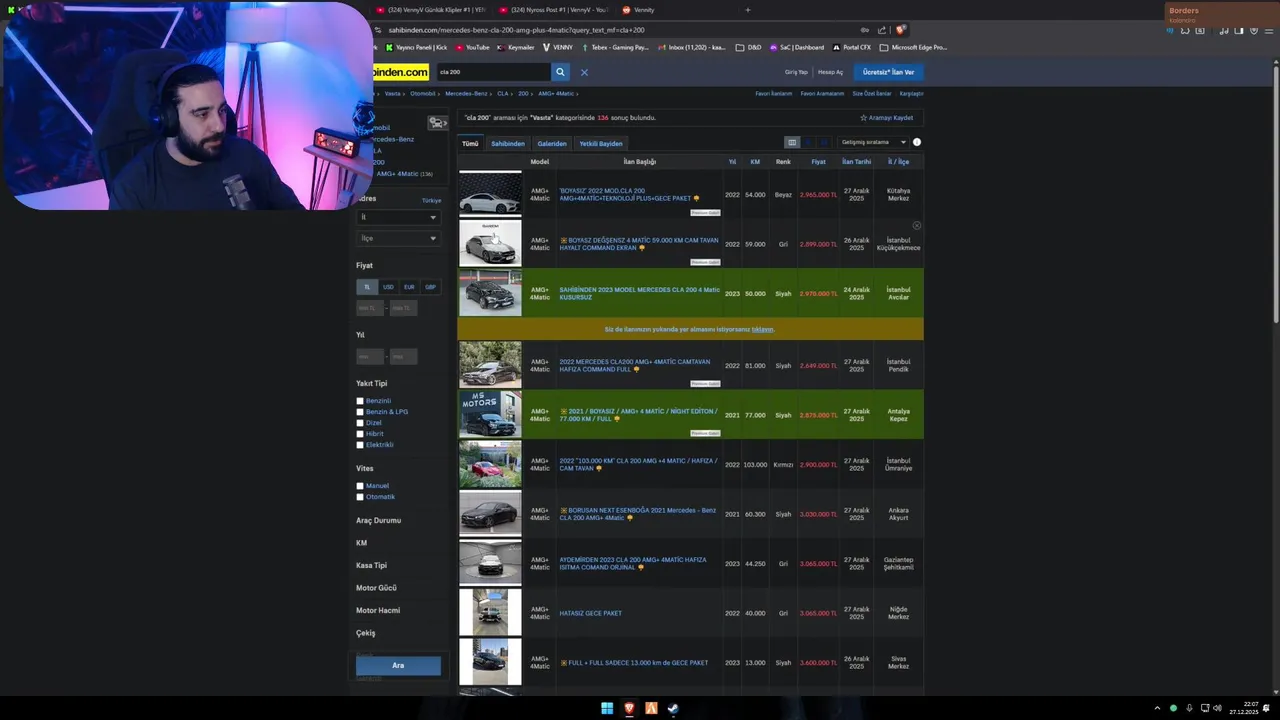Click the vehicle category switch icon
Image resolution: width=1280 pixels, height=720 pixels.
click(437, 123)
